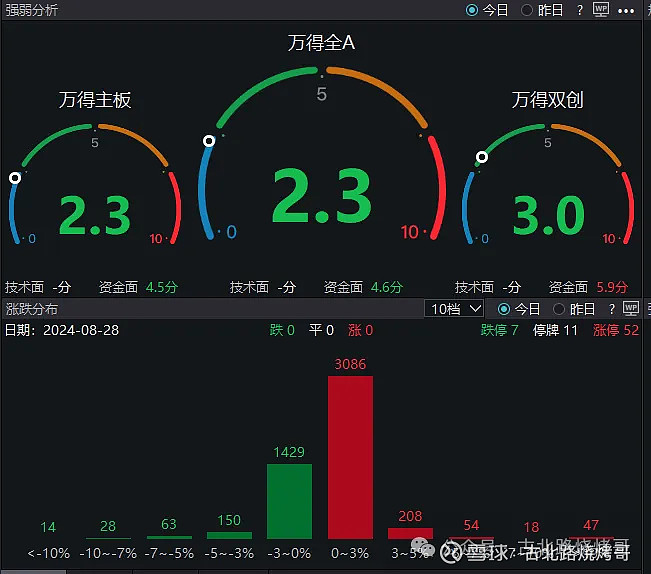651x574 pixels.
Task: Click the 150 green bar for -5~-3%
Action: 229,535
